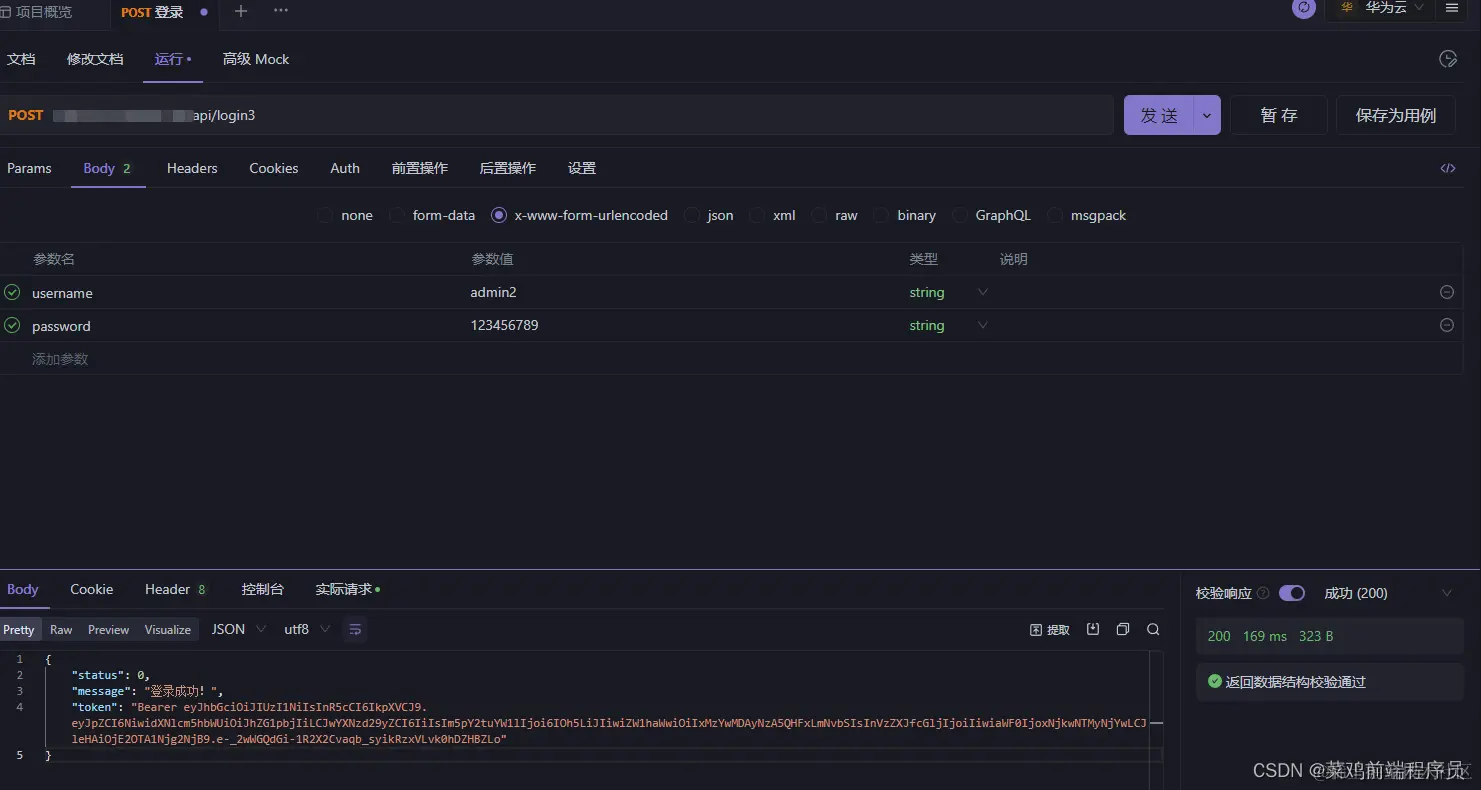This screenshot has height=790, width=1481.
Task: Switch response view to Preview
Action: (x=108, y=629)
